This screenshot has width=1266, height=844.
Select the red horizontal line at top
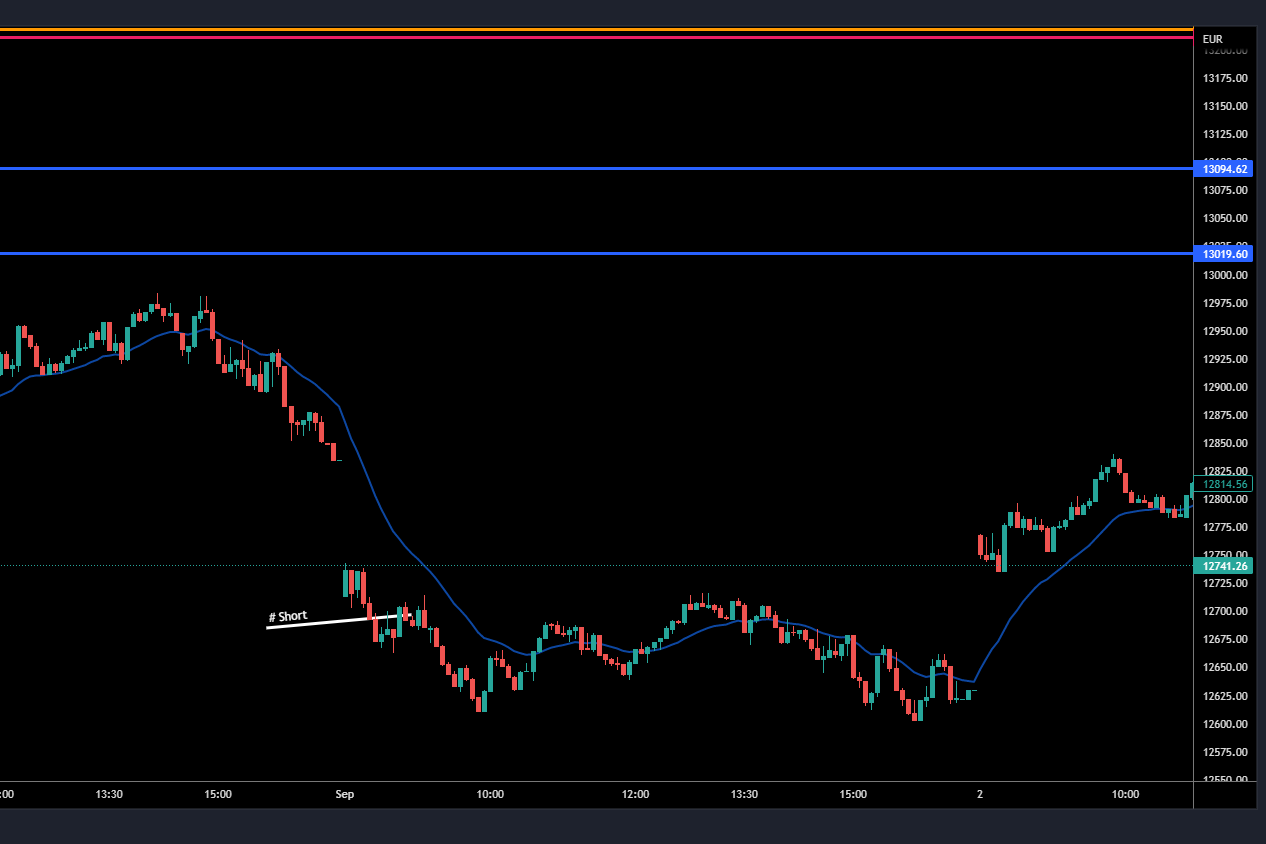[600, 37]
